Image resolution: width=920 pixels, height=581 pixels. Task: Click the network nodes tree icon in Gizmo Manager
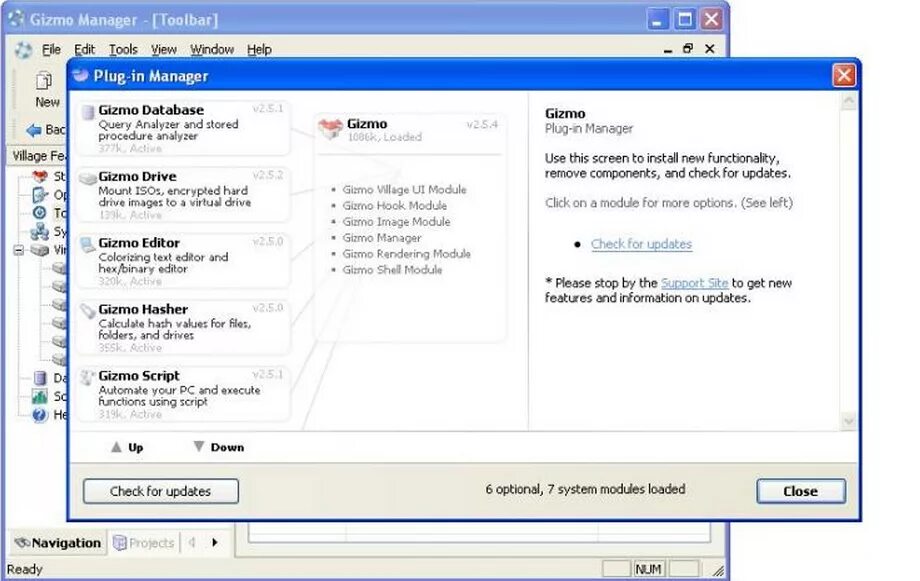click(x=39, y=231)
